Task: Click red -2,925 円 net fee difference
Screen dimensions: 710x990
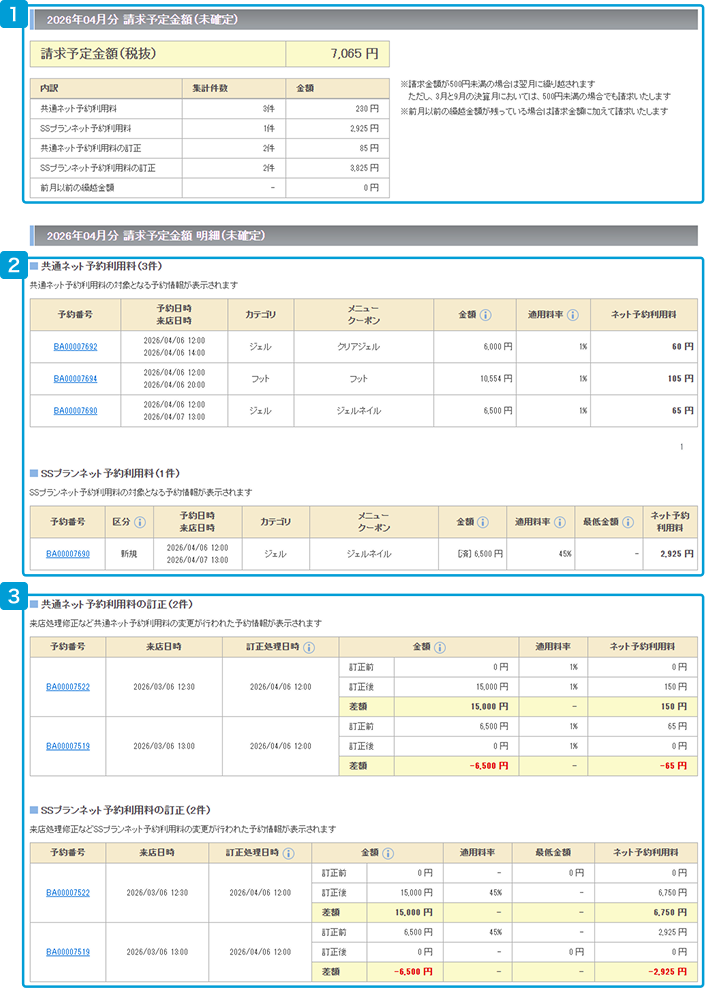Action: click(668, 972)
